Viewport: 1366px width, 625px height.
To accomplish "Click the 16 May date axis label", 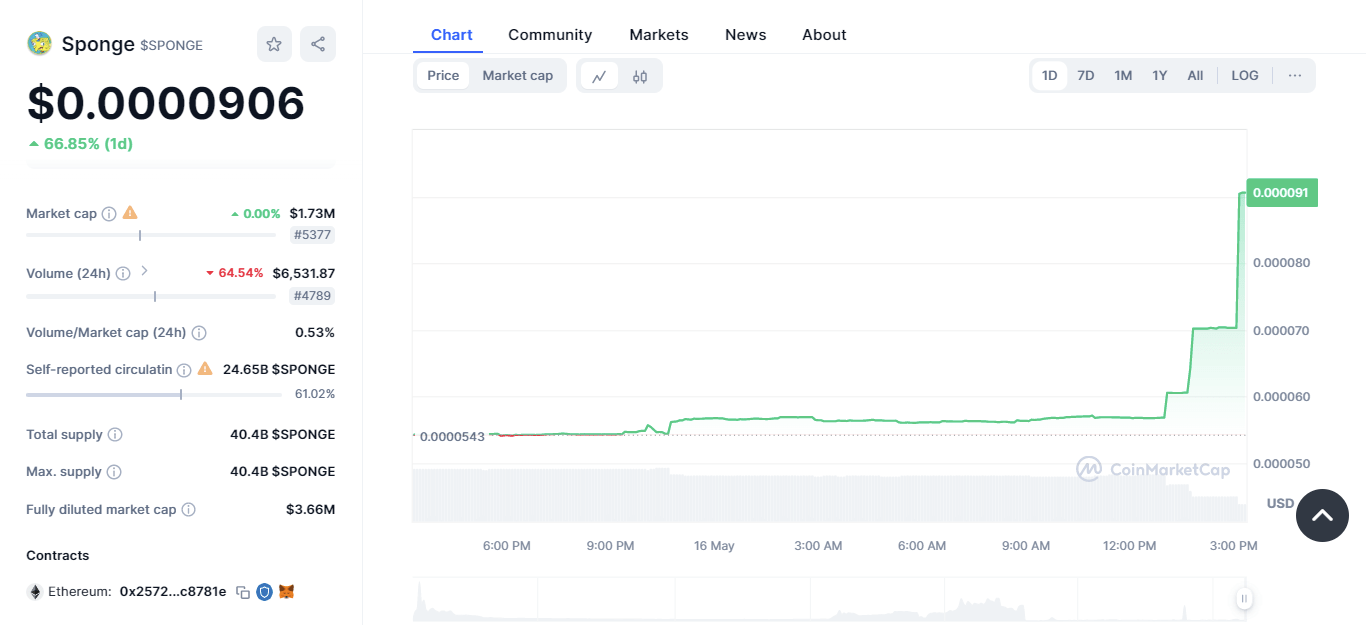I will (x=714, y=546).
